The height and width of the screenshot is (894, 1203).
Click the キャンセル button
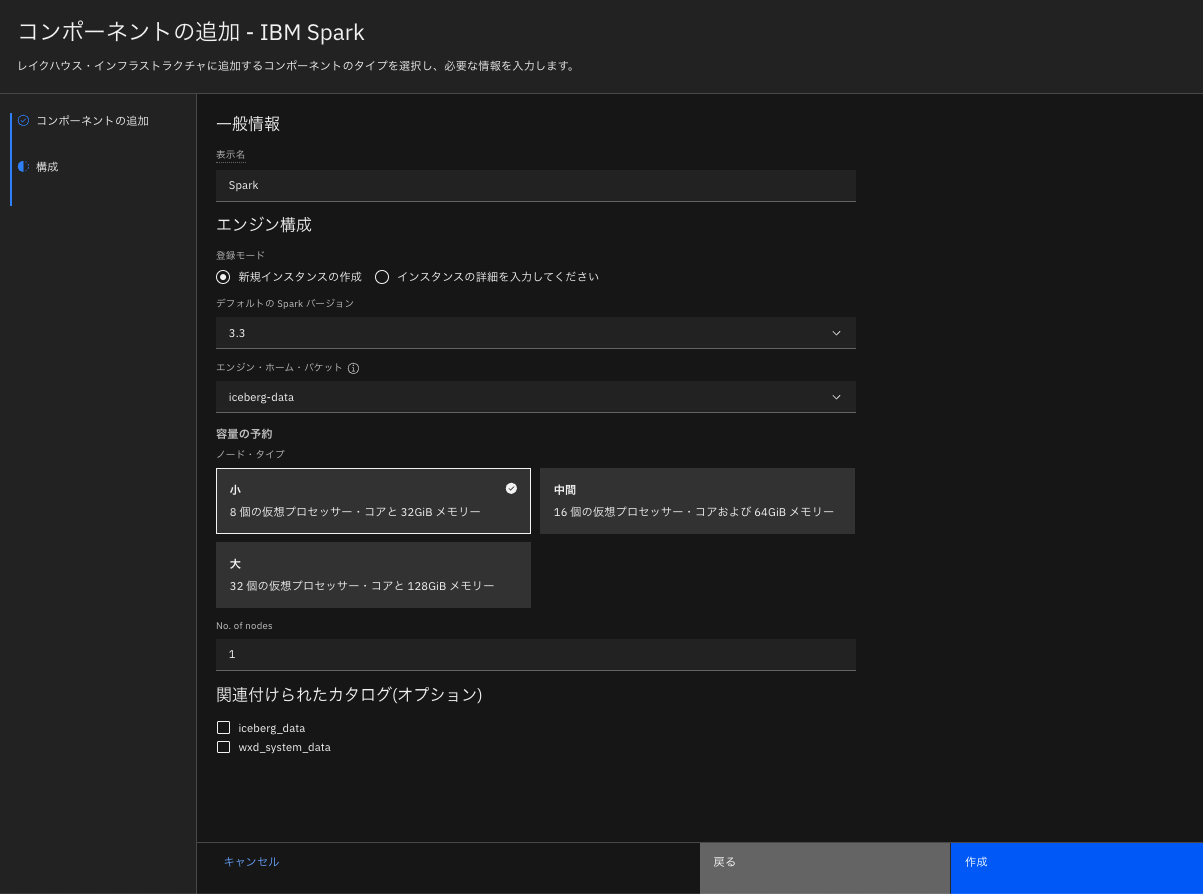pyautogui.click(x=251, y=861)
